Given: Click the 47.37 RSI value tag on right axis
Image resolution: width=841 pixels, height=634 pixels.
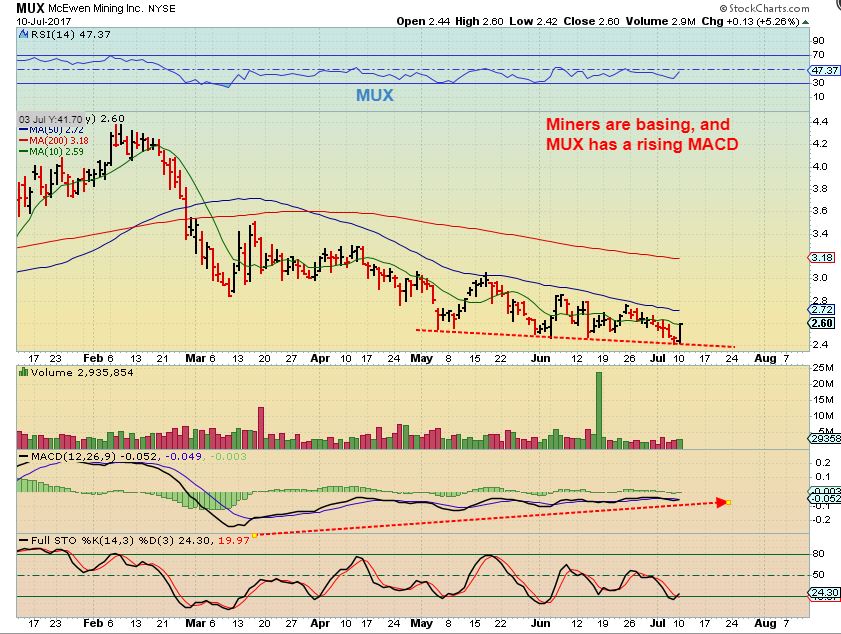Looking at the screenshot, I should click(x=824, y=70).
